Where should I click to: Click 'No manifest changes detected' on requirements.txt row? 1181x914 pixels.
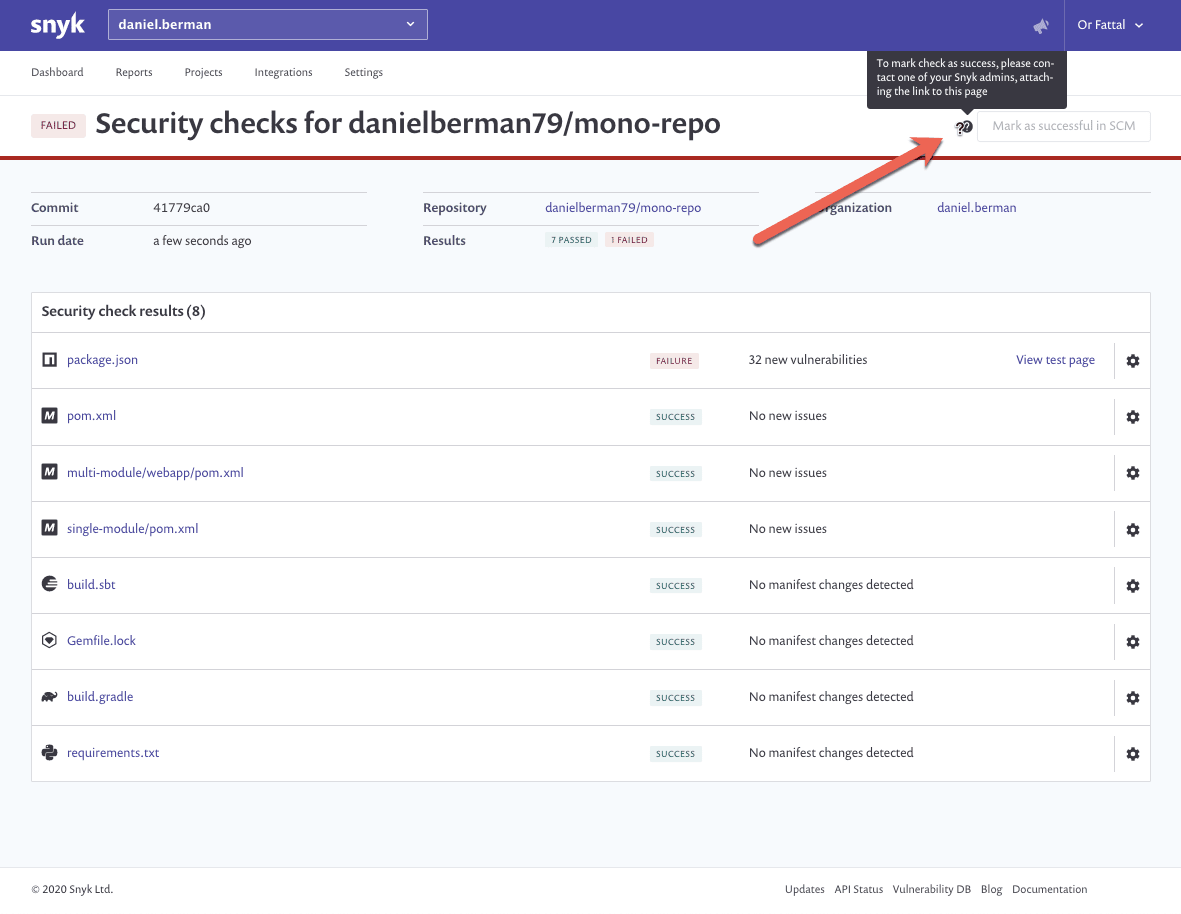pyautogui.click(x=831, y=753)
